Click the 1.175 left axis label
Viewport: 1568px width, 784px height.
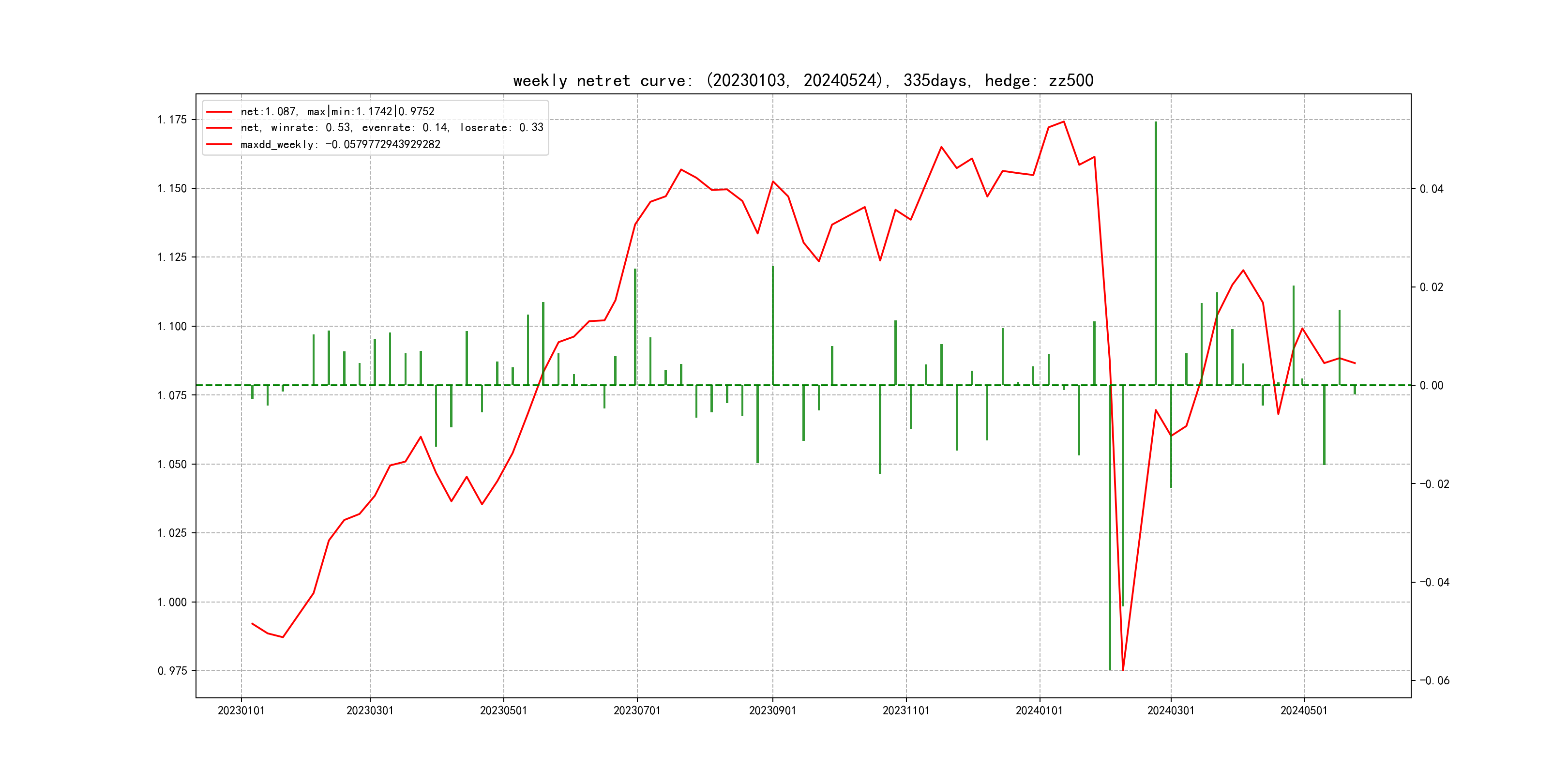click(172, 120)
